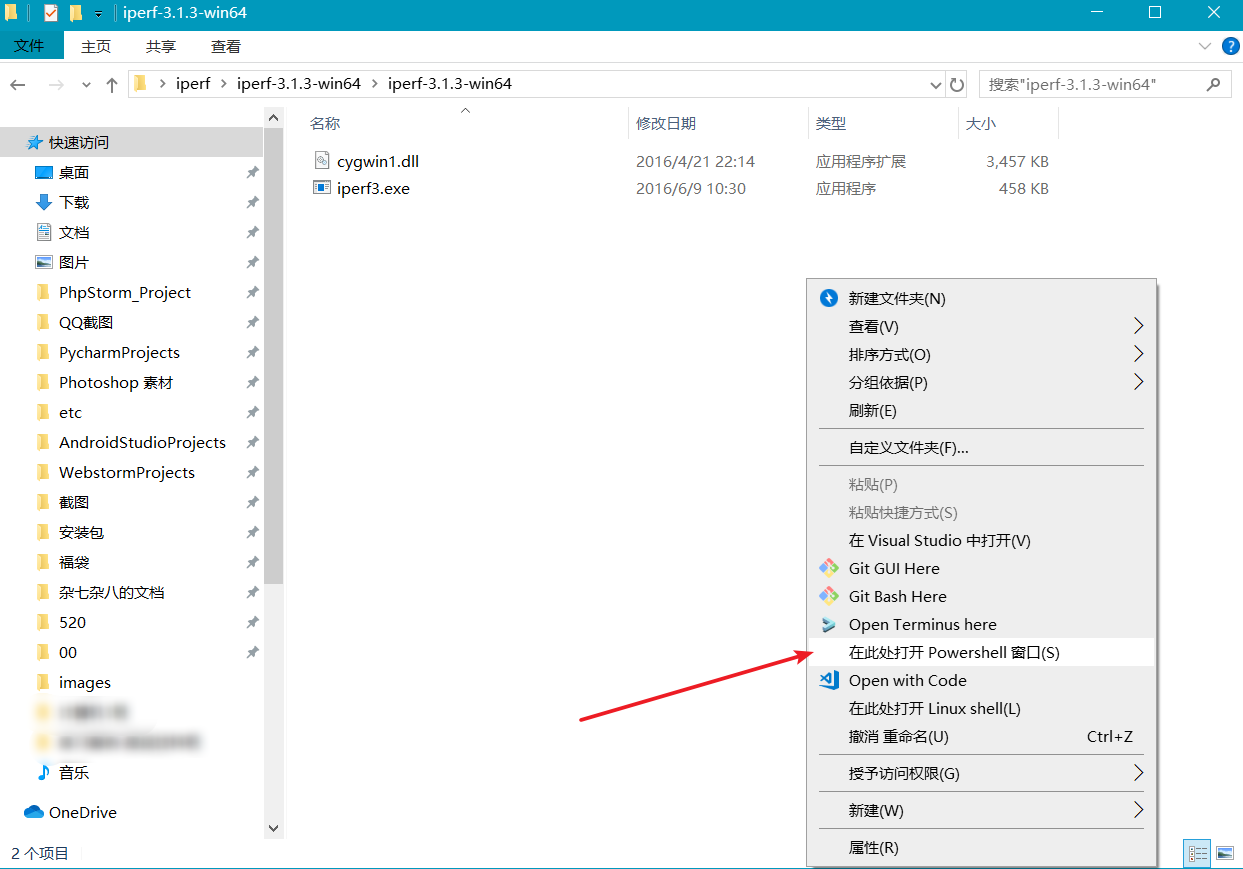Navigate up one level with the up arrow
1243x869 pixels.
click(111, 84)
